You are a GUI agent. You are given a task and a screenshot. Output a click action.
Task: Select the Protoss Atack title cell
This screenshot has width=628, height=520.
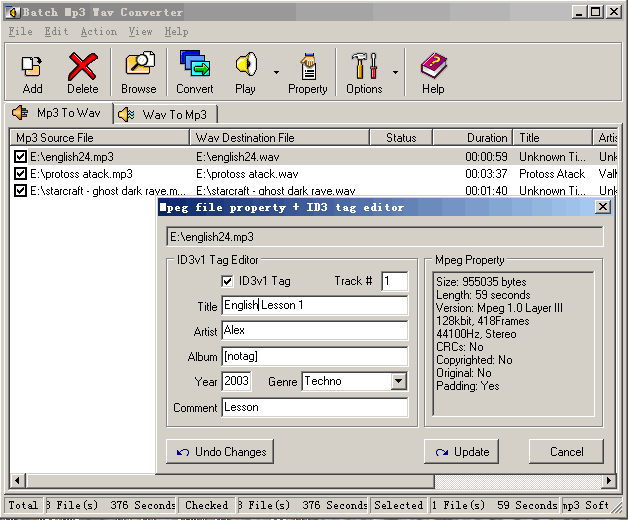pyautogui.click(x=552, y=174)
